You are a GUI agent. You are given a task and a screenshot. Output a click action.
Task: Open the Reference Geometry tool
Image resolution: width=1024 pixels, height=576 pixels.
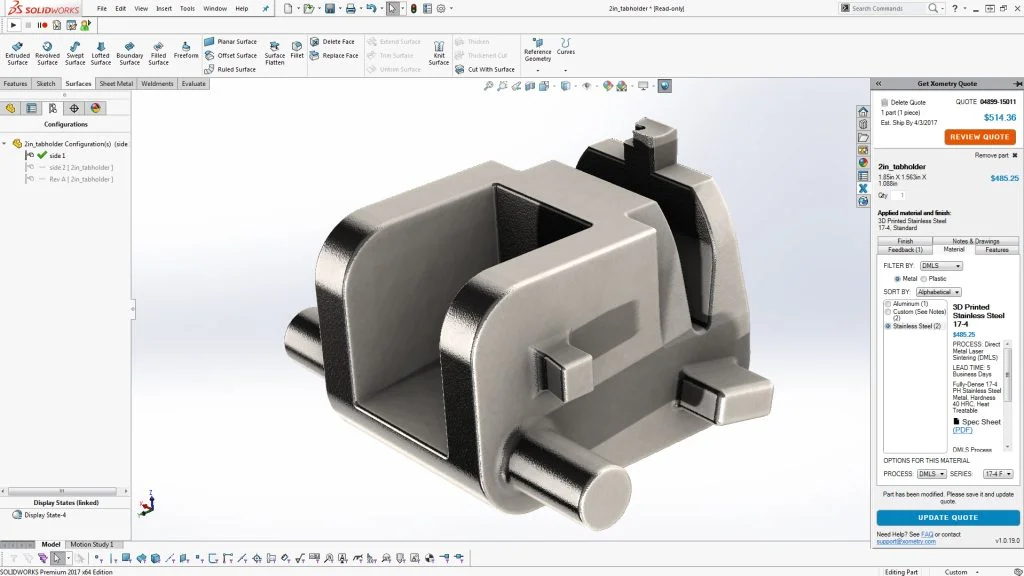[x=539, y=50]
